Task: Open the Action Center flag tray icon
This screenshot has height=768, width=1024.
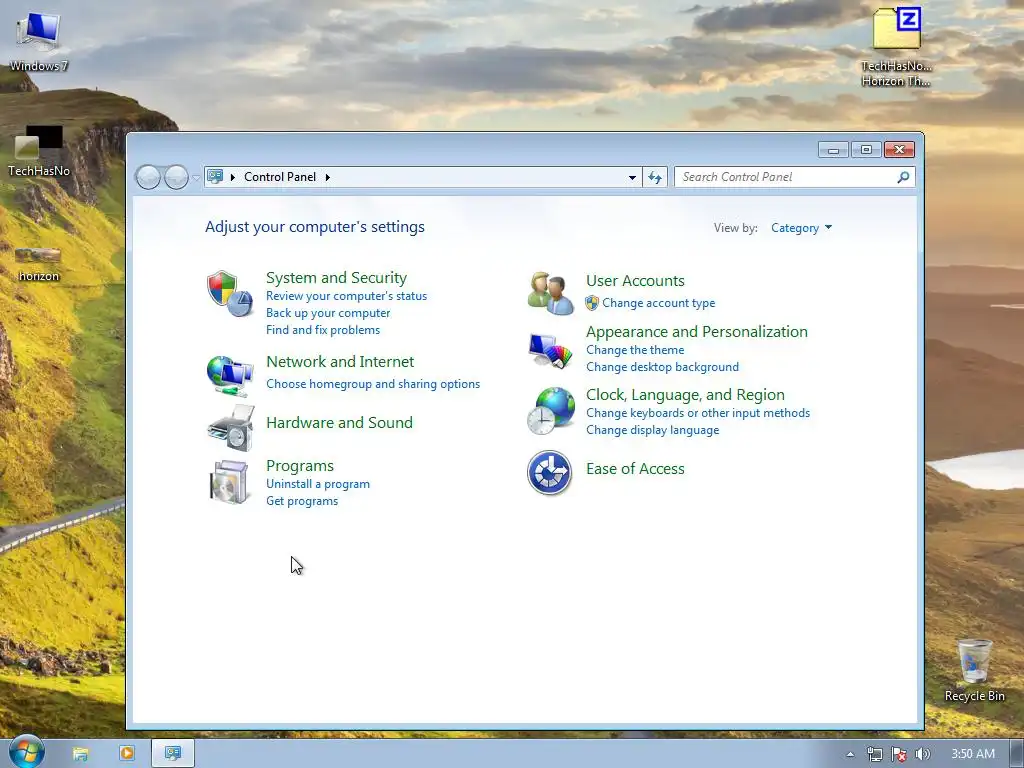Action: [x=899, y=754]
